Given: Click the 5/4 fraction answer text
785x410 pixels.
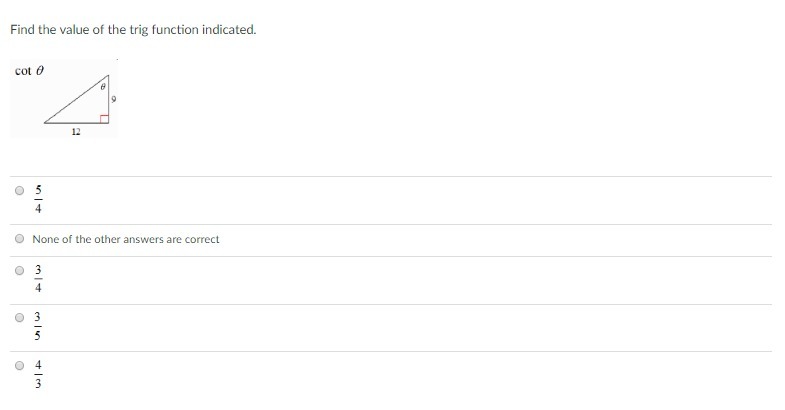Looking at the screenshot, I should pos(39,200).
